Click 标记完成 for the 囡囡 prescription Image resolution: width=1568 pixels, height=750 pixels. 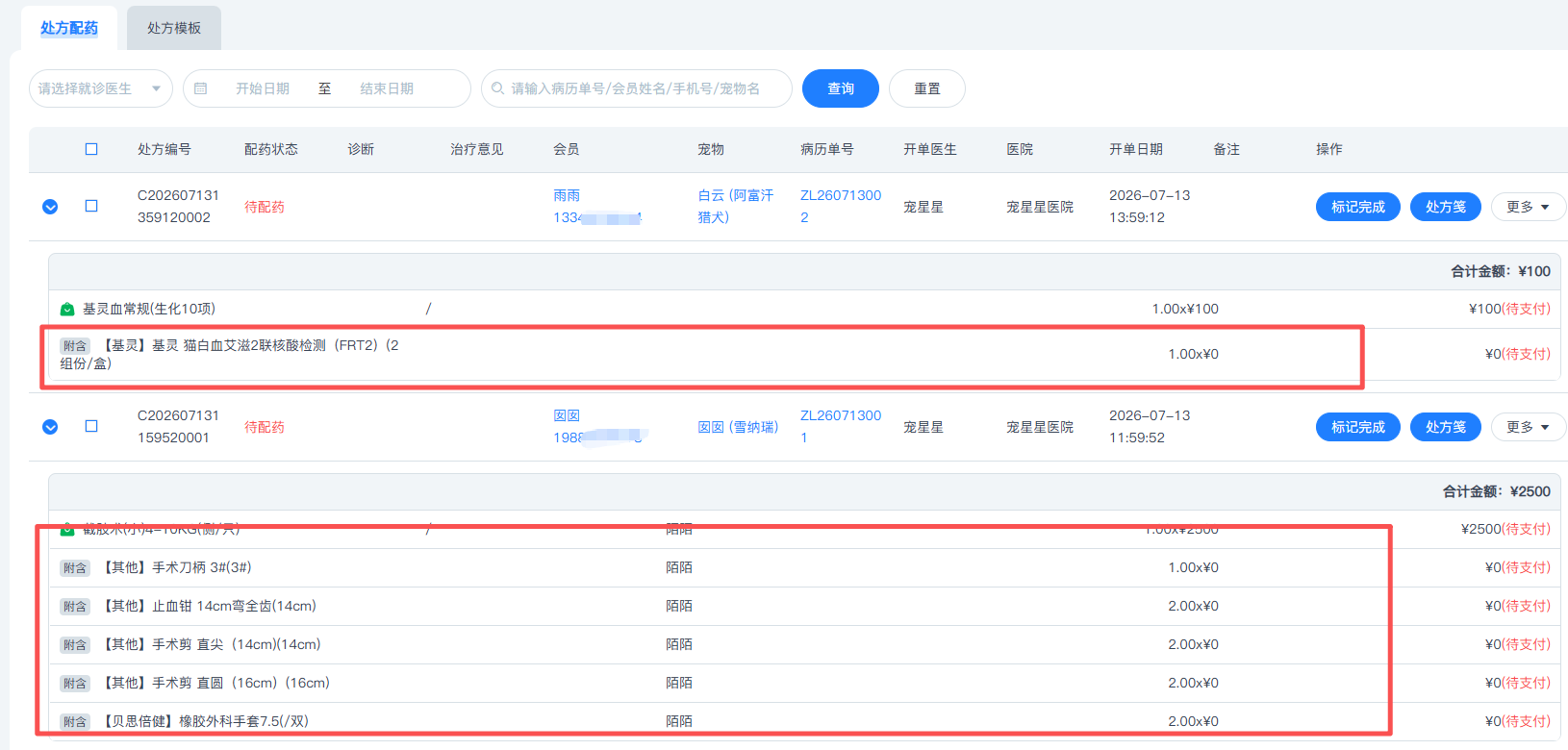[1358, 427]
